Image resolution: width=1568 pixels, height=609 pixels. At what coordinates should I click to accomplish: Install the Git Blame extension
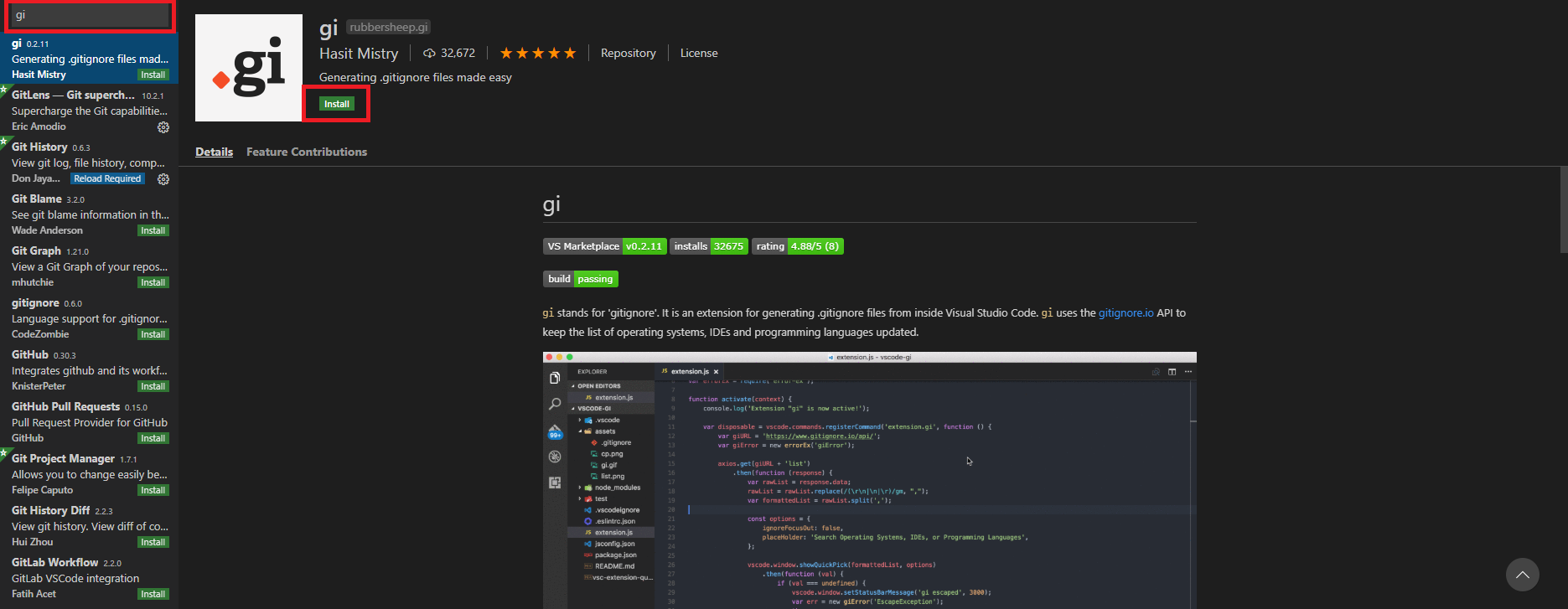tap(153, 230)
